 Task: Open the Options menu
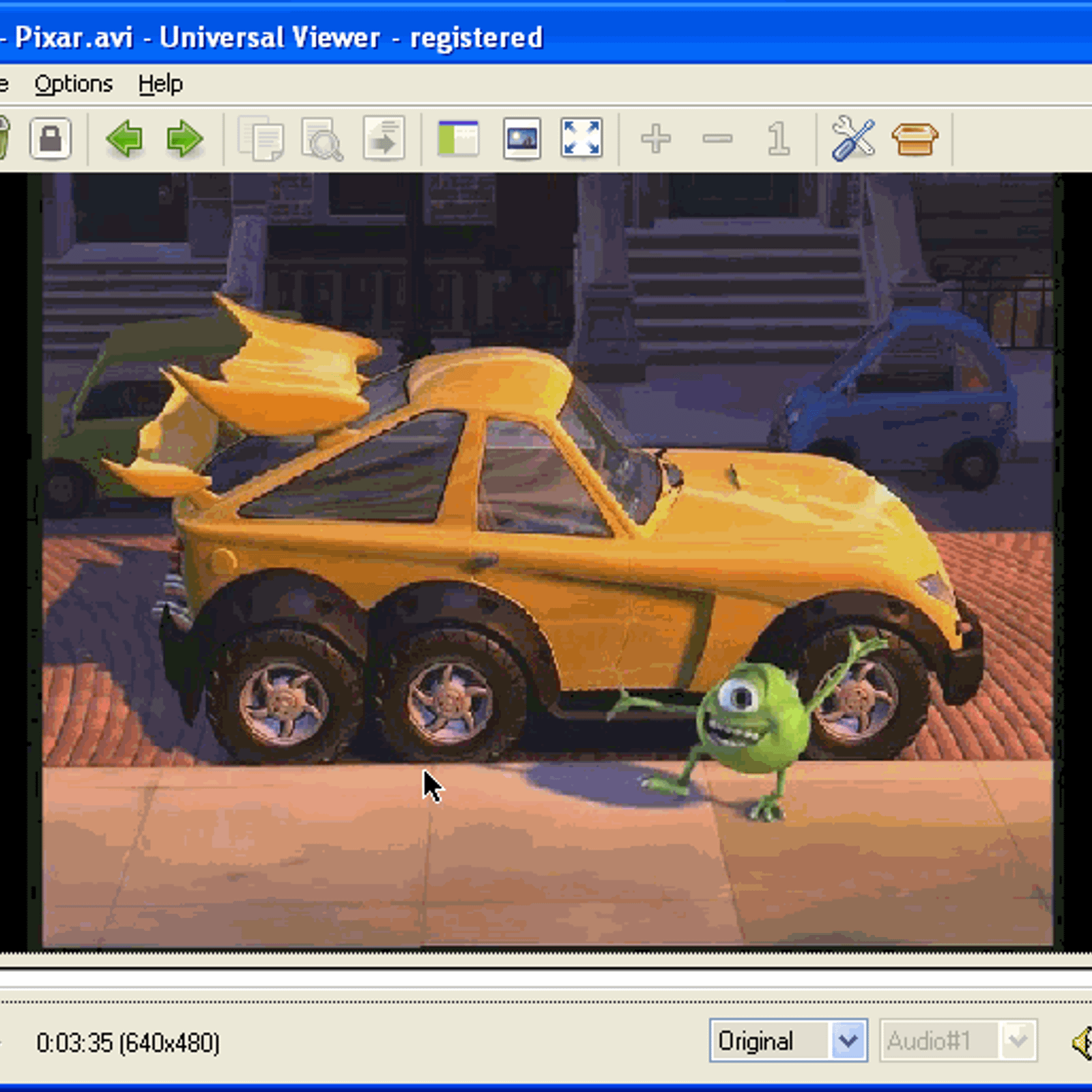pyautogui.click(x=74, y=84)
